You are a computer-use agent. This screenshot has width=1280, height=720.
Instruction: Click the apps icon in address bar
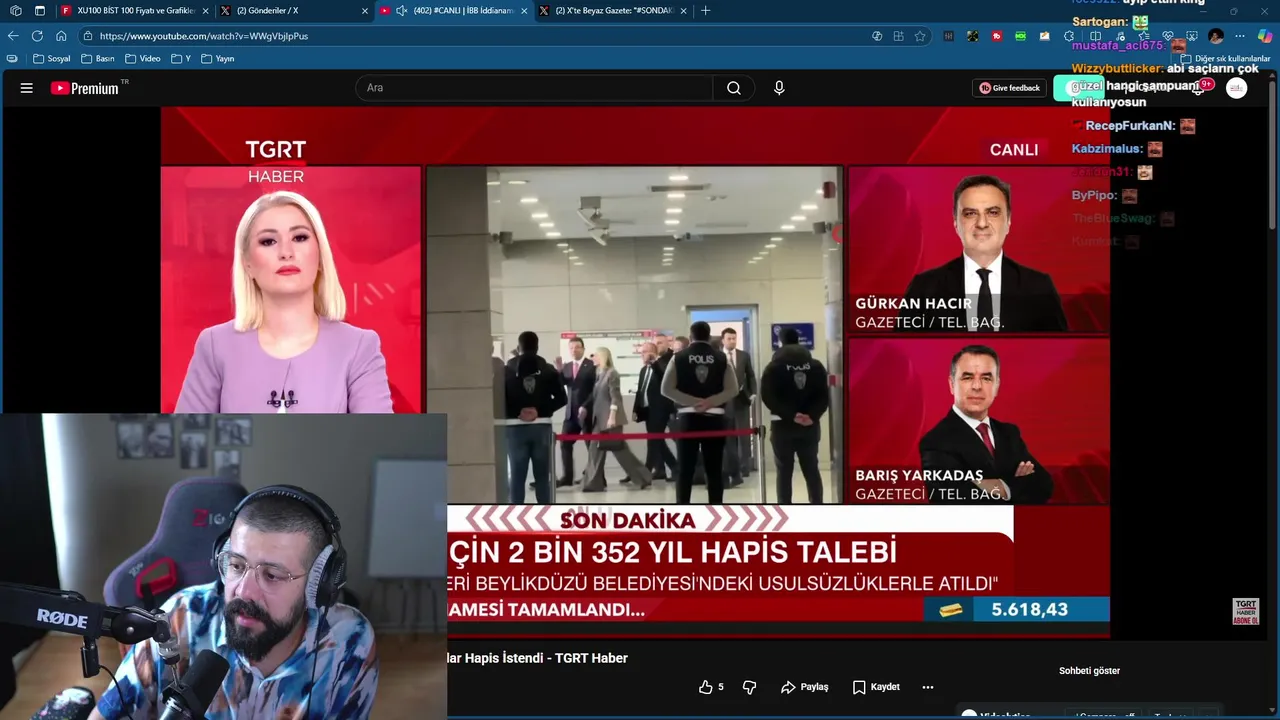tap(898, 36)
